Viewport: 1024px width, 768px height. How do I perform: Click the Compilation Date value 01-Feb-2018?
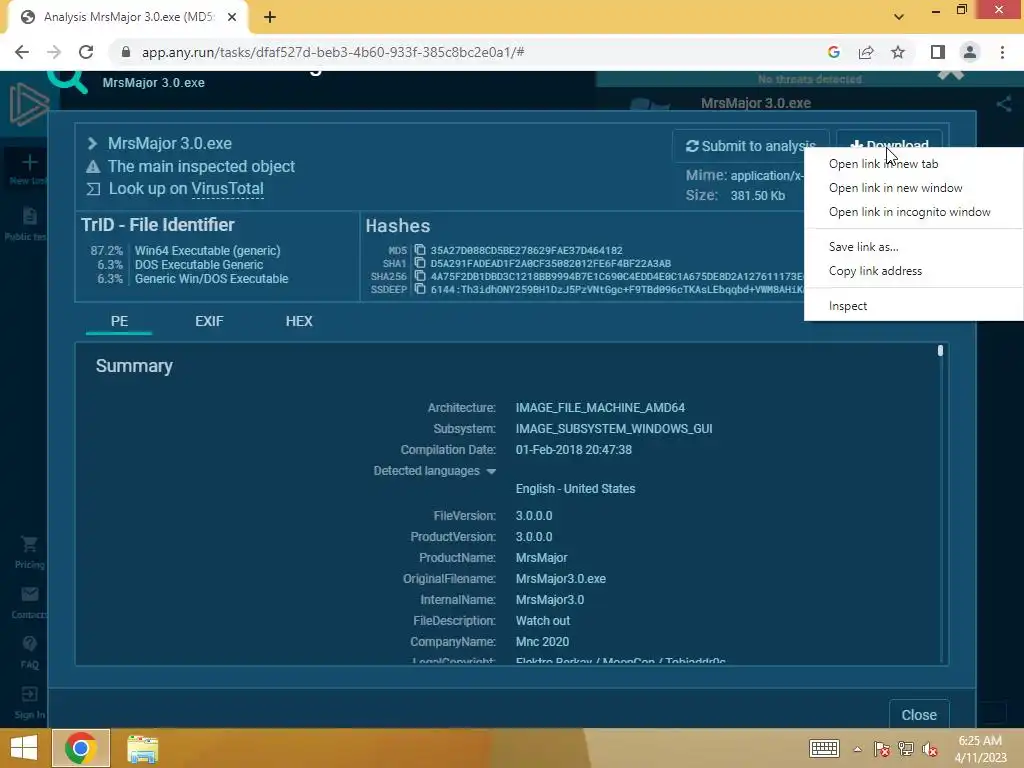click(573, 450)
